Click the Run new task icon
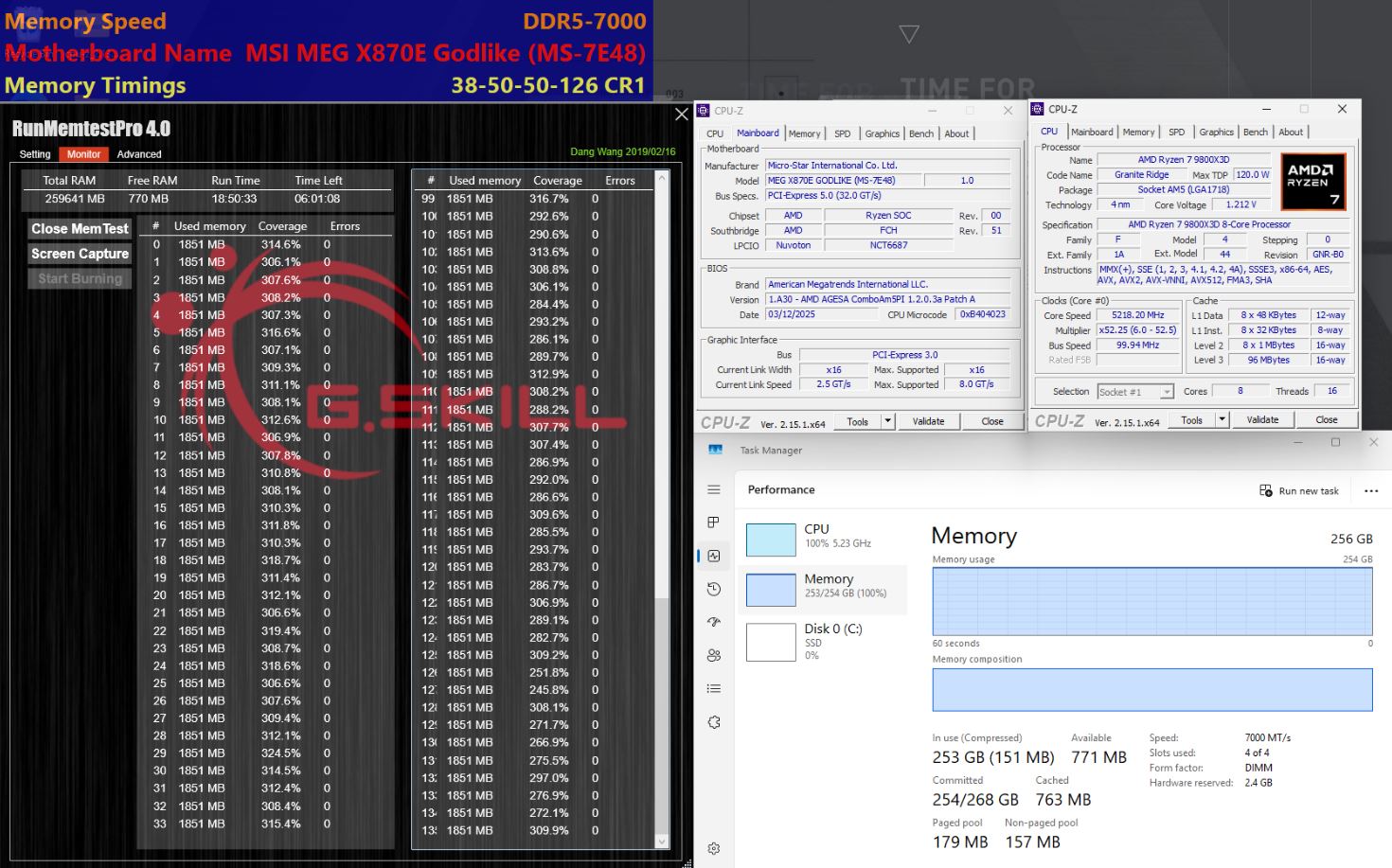The width and height of the screenshot is (1392, 868). pos(1266,490)
